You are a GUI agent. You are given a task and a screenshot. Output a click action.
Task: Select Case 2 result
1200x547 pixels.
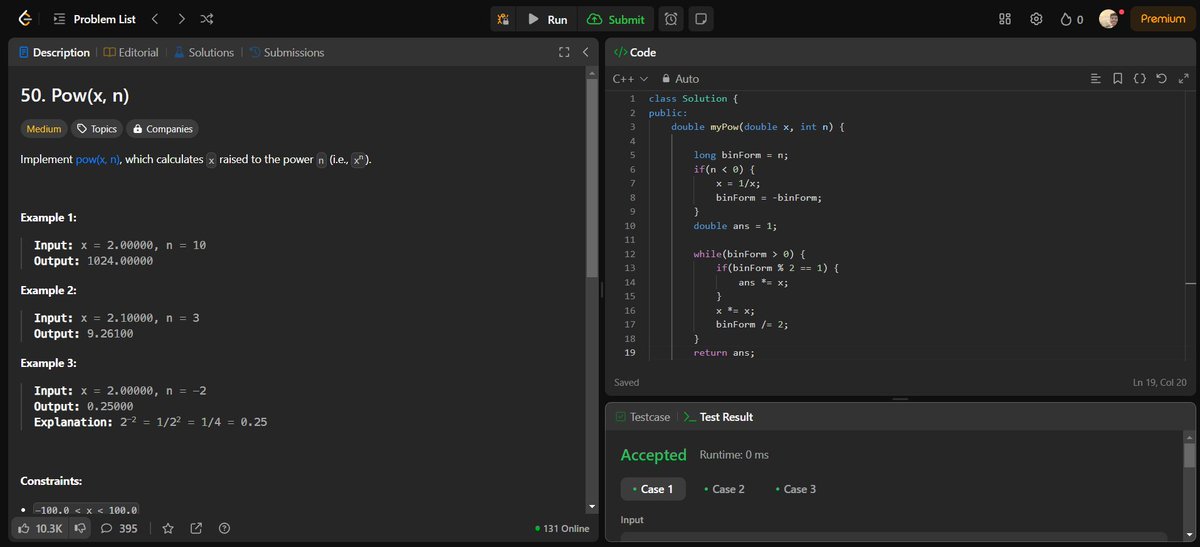(x=724, y=489)
